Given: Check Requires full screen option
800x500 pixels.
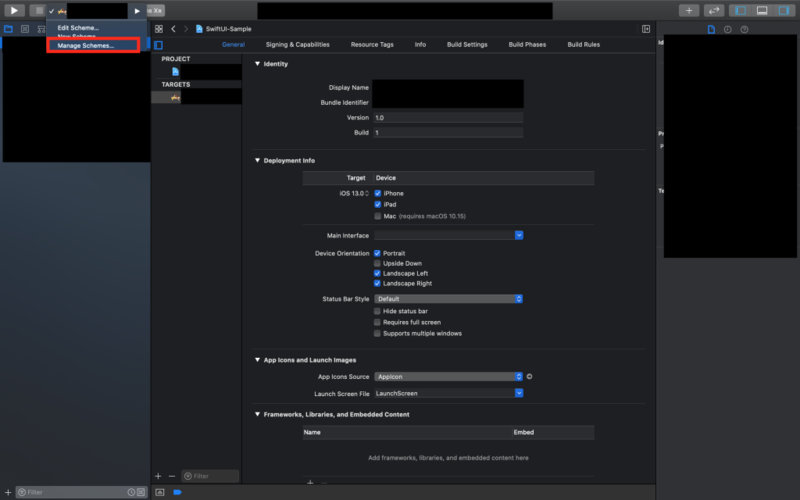Looking at the screenshot, I should pyautogui.click(x=377, y=322).
